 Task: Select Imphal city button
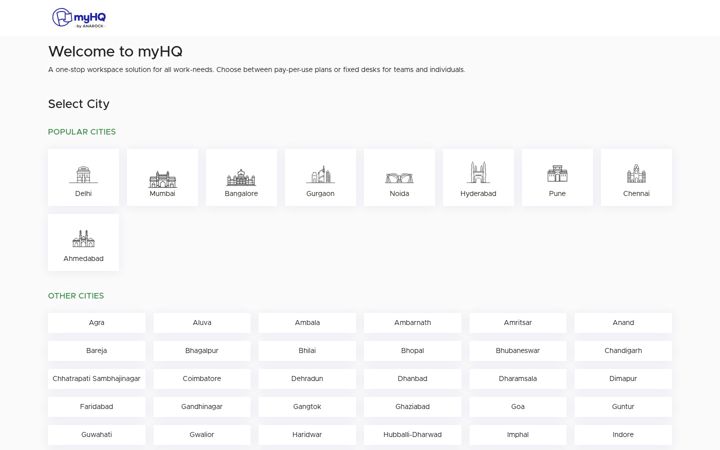click(x=518, y=435)
